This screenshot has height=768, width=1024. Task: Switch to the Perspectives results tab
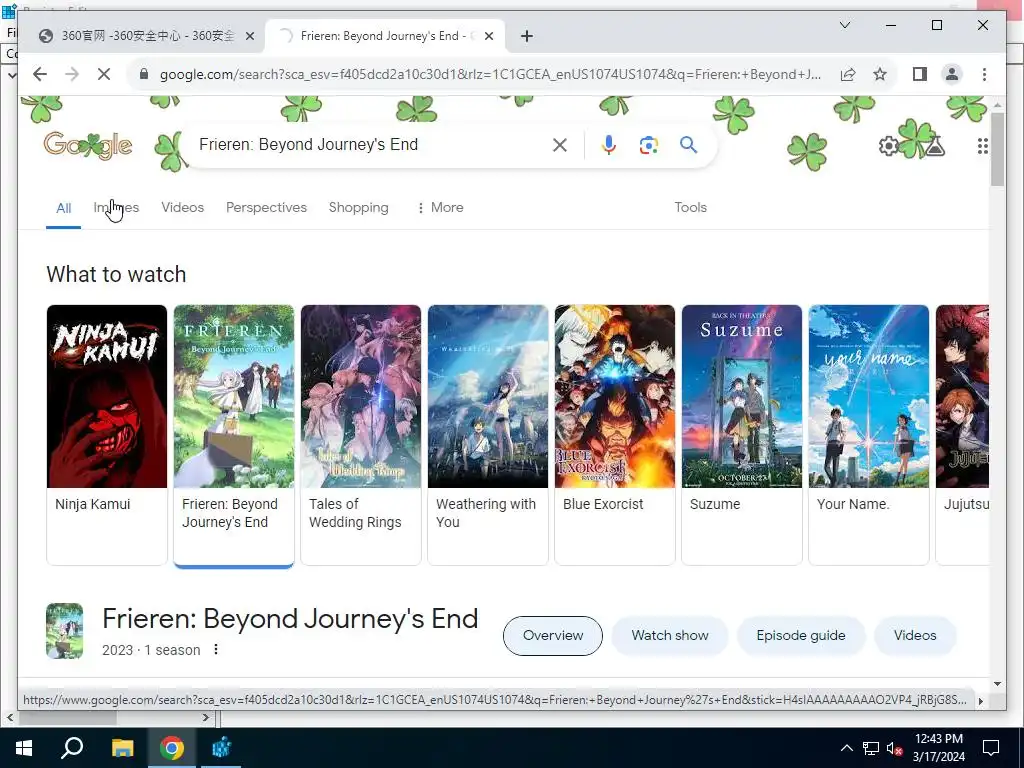[266, 208]
